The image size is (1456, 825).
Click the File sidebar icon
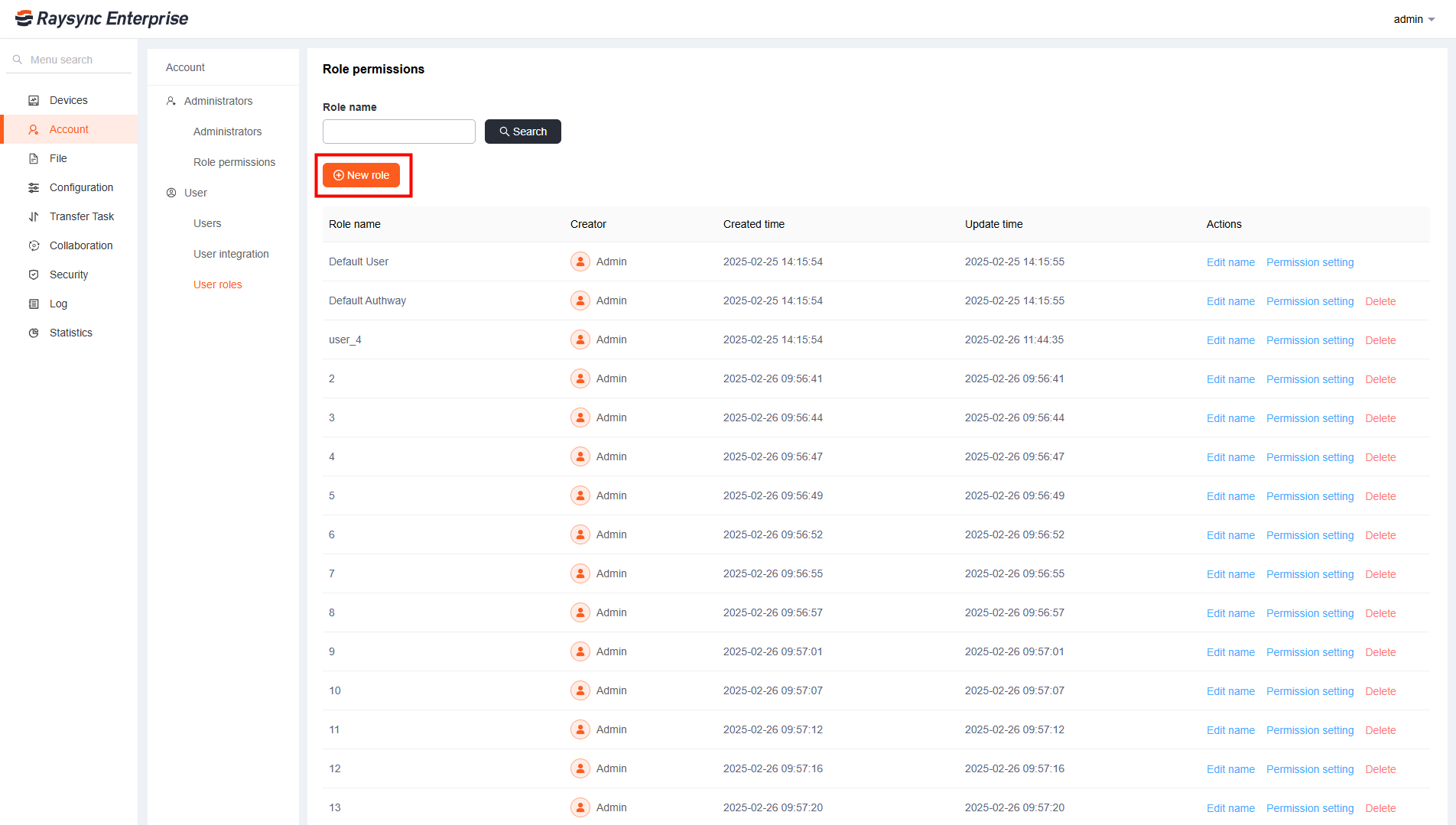(34, 158)
